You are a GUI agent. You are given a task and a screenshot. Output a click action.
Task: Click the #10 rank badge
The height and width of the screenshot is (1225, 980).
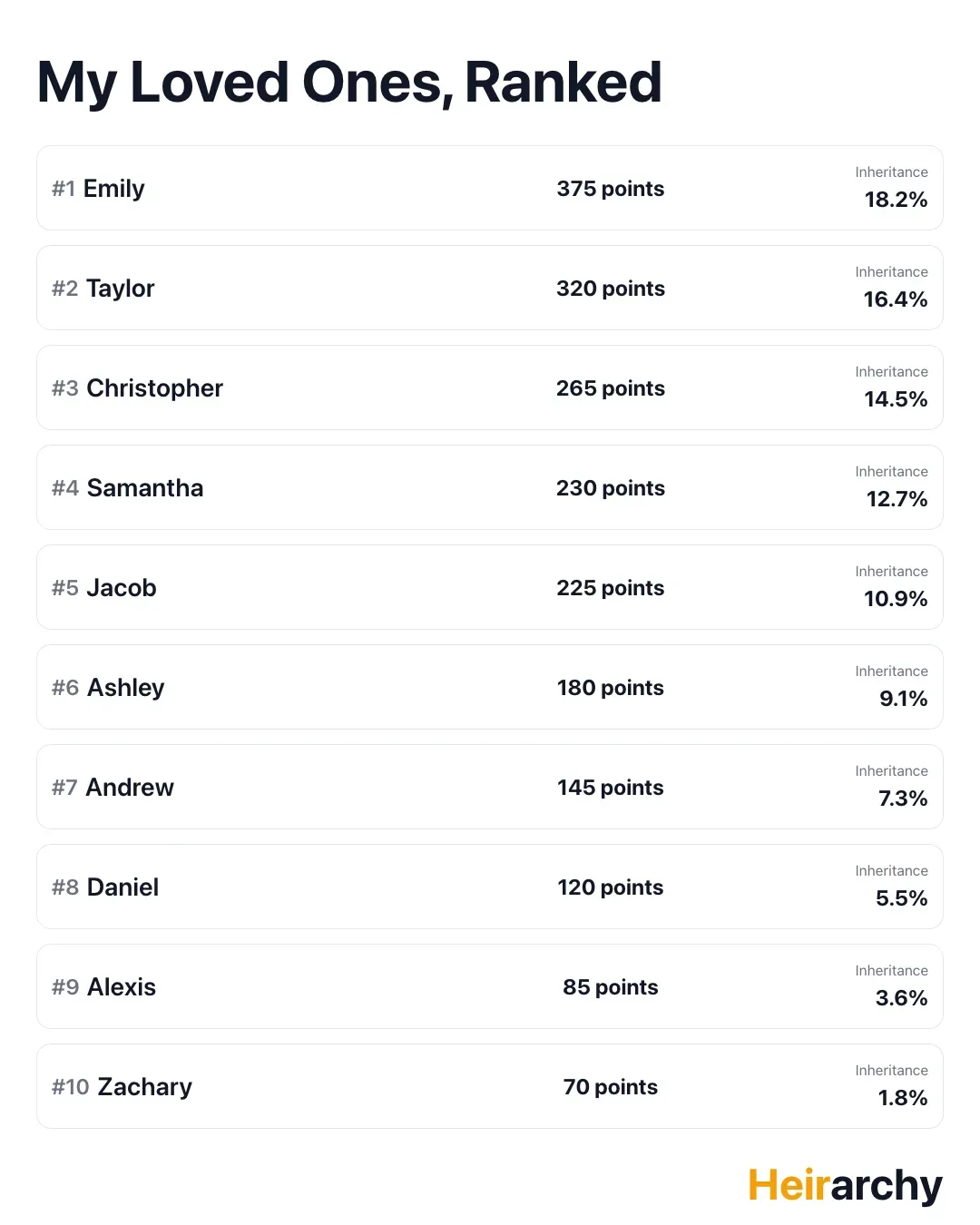70,1087
